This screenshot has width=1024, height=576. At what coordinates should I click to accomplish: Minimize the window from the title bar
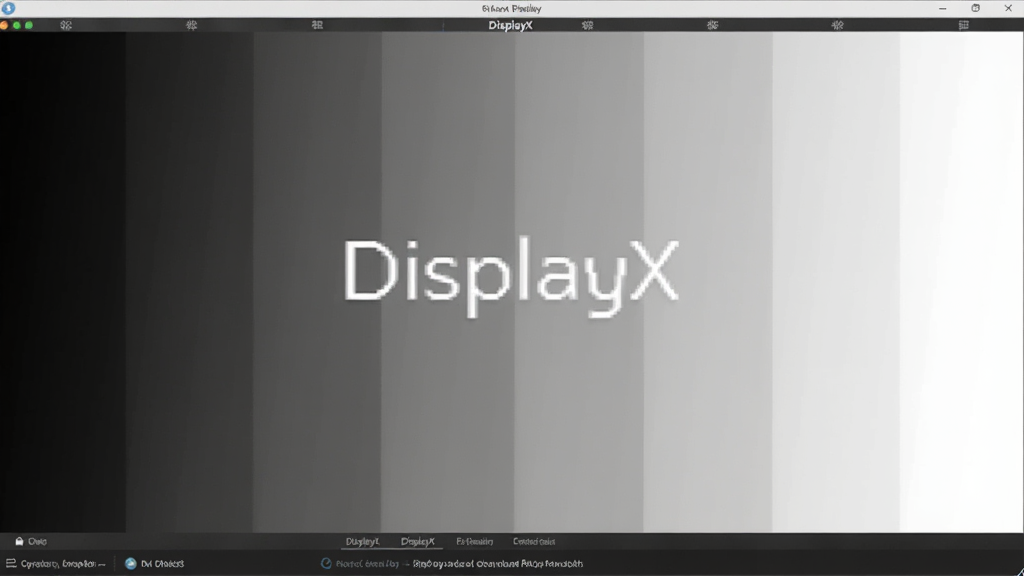942,8
